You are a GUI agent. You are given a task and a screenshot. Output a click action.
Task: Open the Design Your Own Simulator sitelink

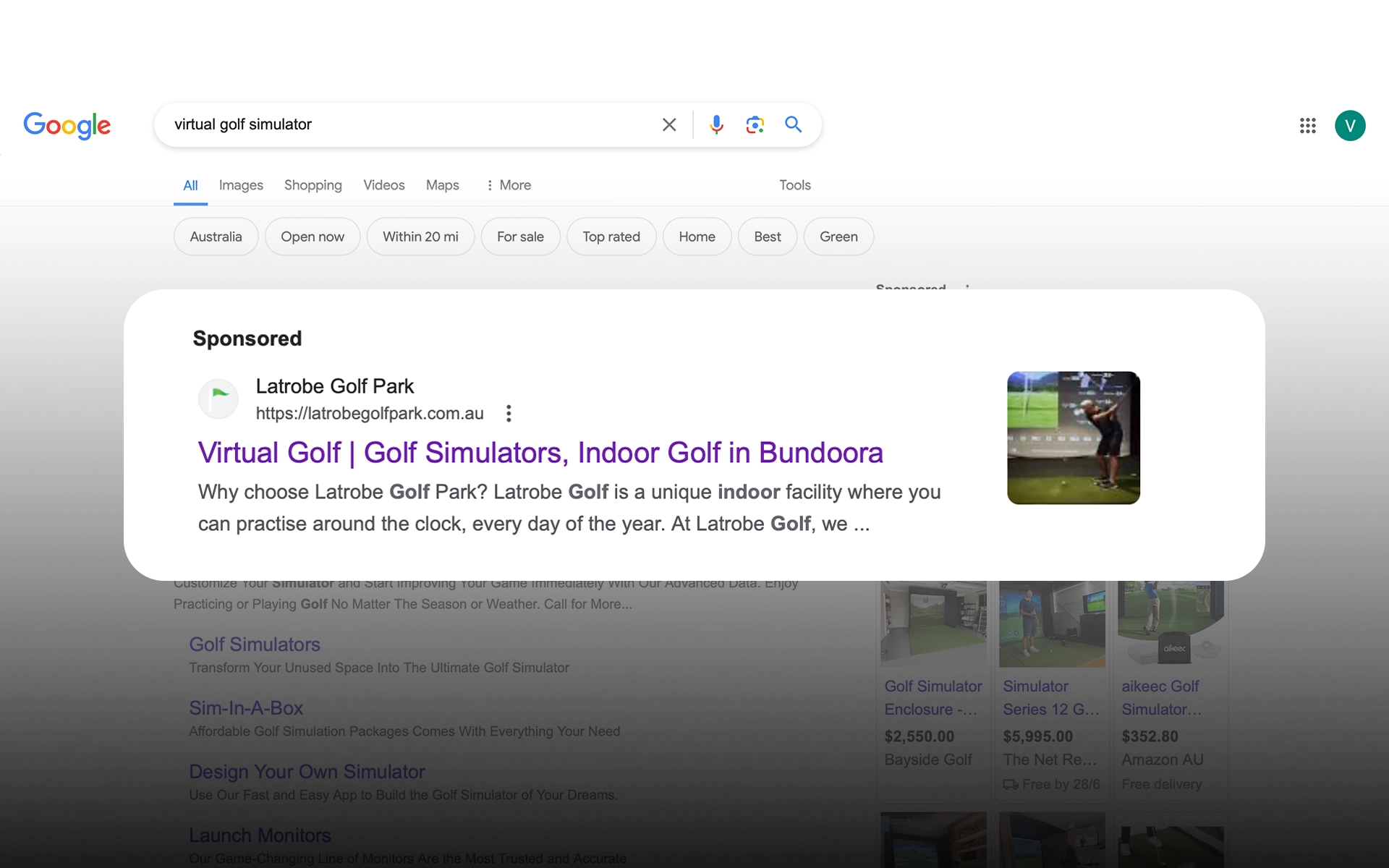coord(307,772)
